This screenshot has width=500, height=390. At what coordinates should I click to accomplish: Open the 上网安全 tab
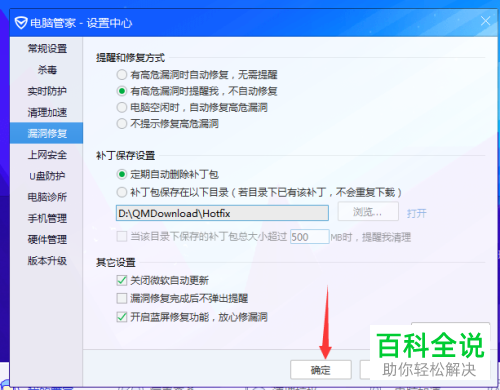[x=47, y=155]
